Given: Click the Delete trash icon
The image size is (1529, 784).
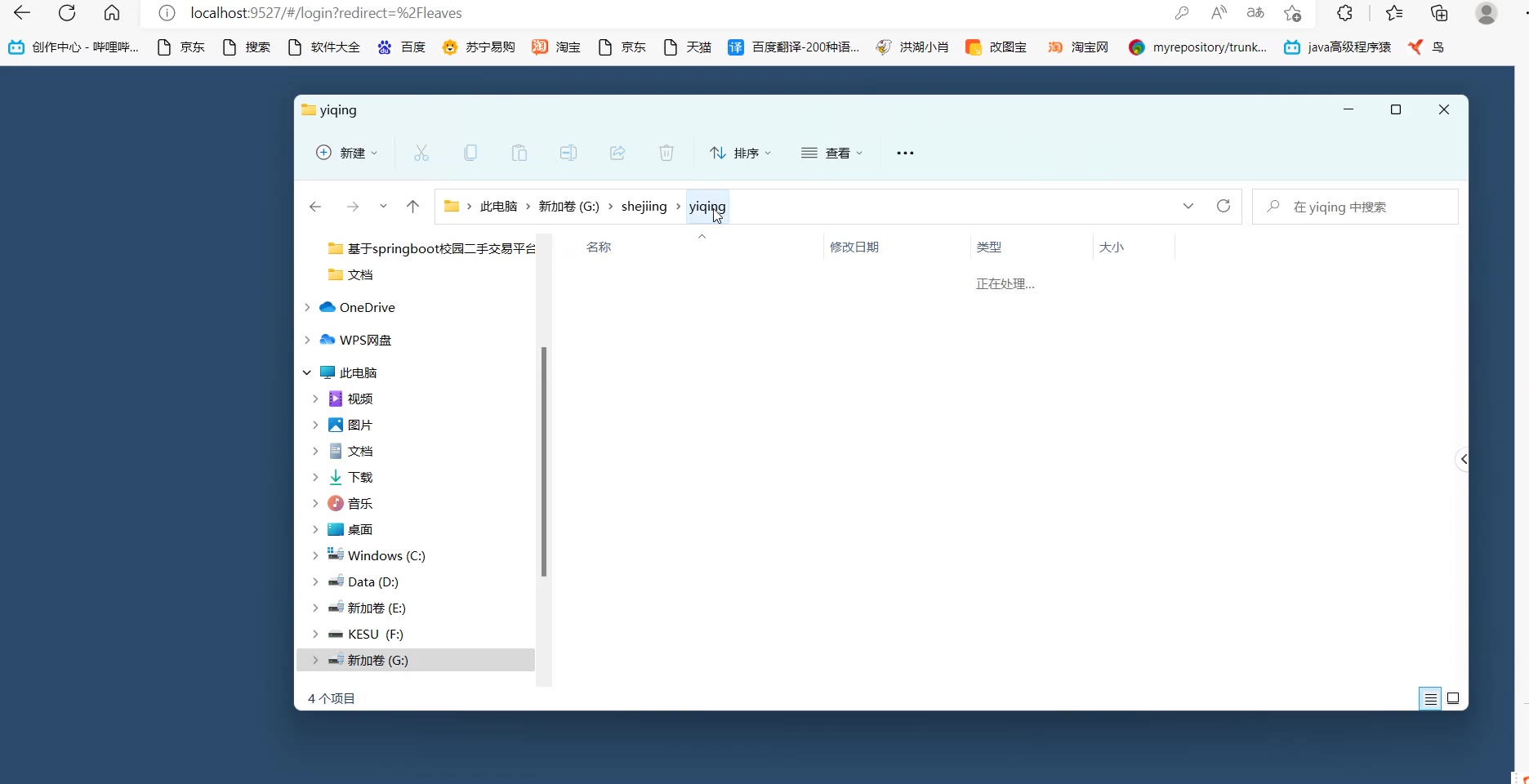Looking at the screenshot, I should tap(666, 153).
